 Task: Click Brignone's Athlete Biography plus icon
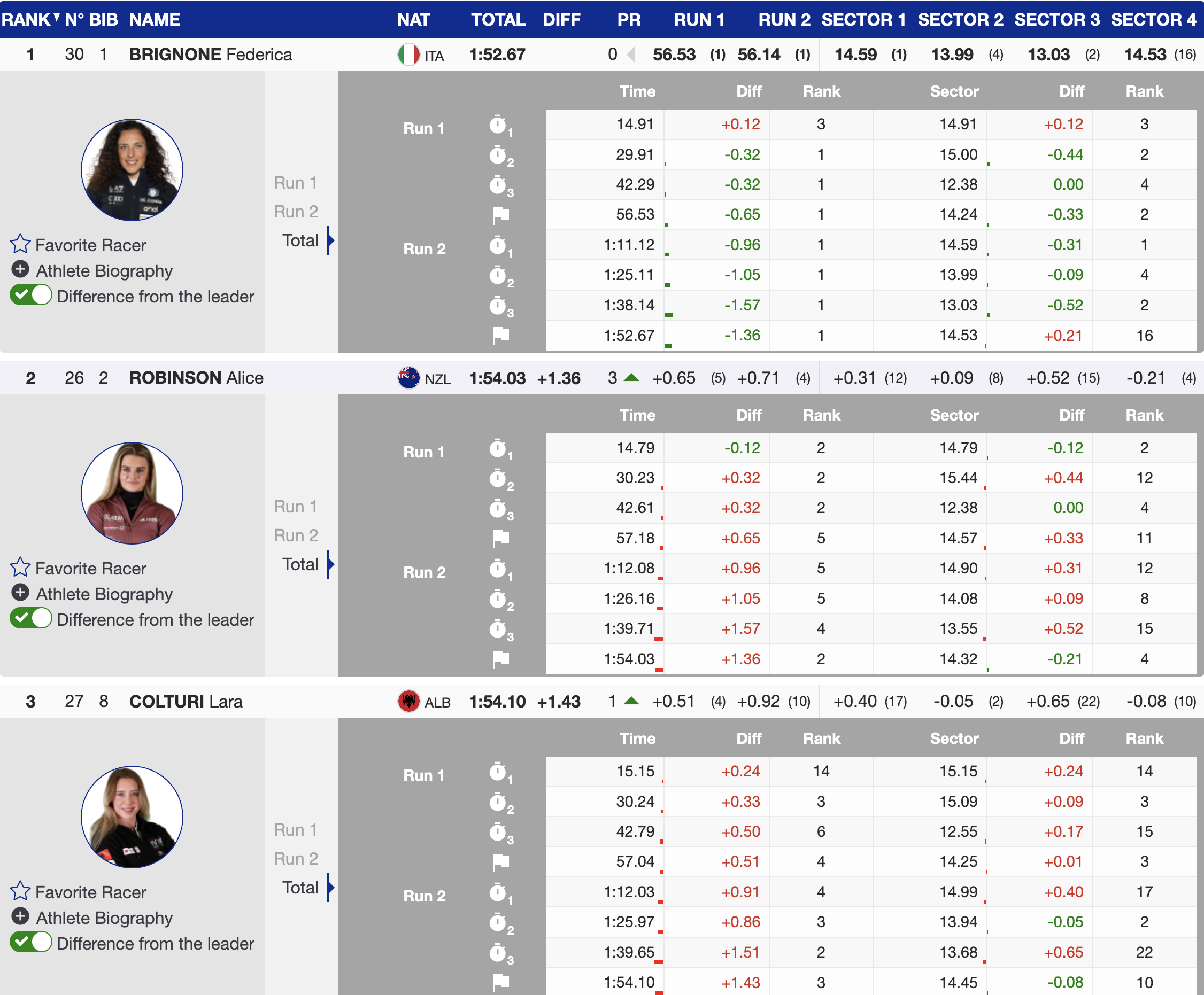click(20, 269)
